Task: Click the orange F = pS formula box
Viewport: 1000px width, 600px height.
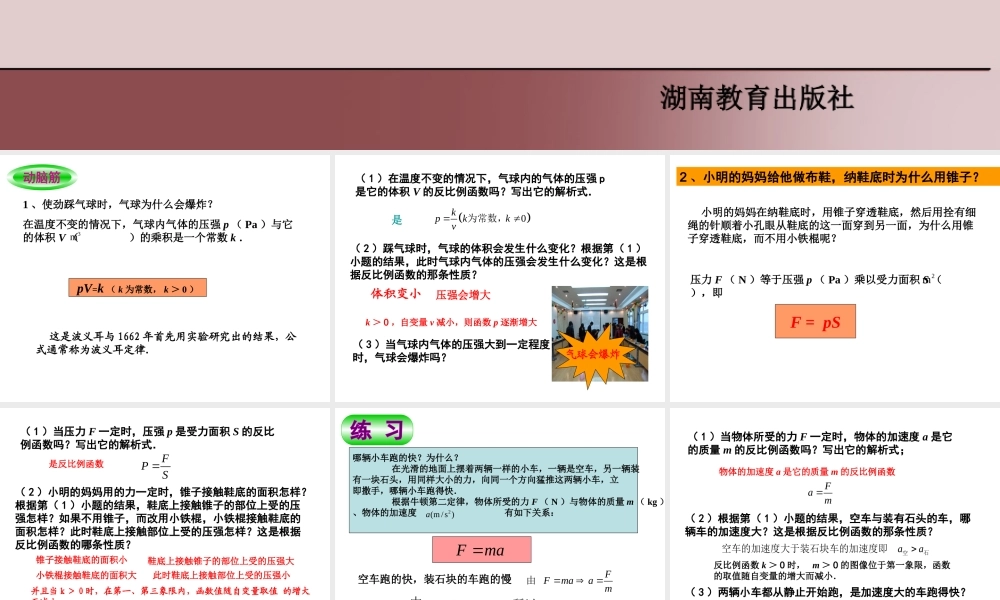Action: (x=815, y=321)
